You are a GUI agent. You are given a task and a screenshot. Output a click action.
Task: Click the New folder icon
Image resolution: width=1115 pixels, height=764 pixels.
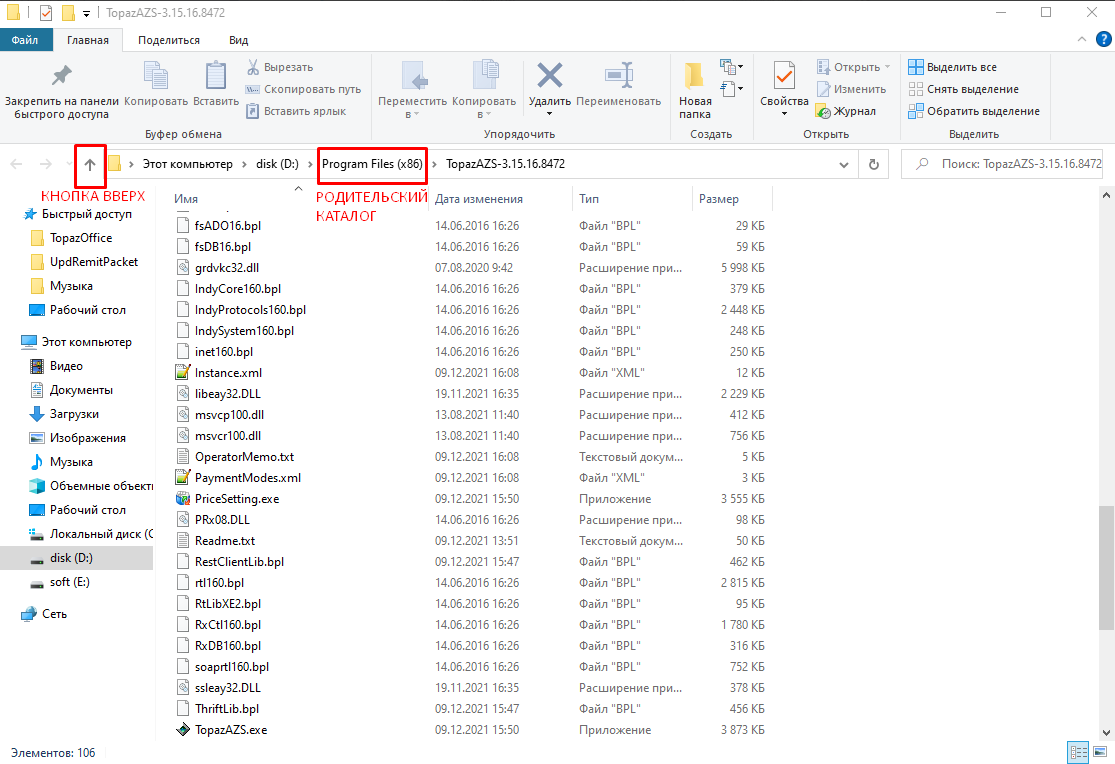coord(694,75)
